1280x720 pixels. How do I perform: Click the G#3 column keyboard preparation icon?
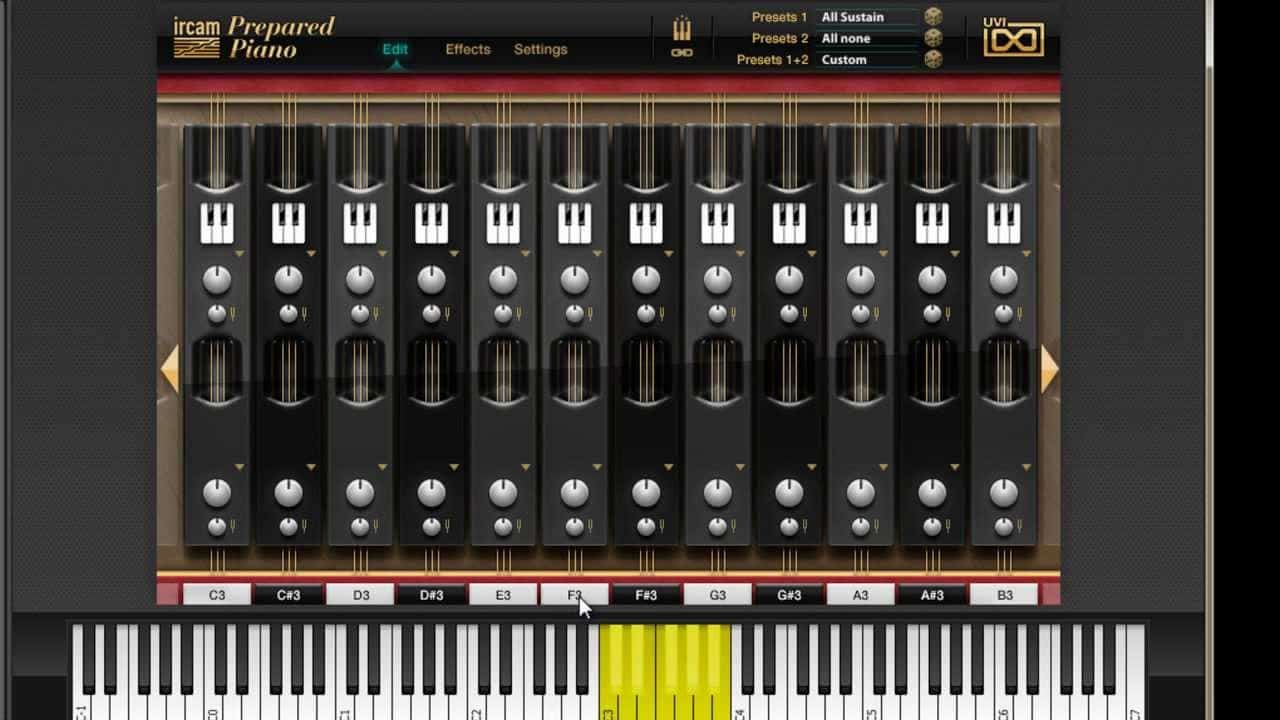(789, 224)
